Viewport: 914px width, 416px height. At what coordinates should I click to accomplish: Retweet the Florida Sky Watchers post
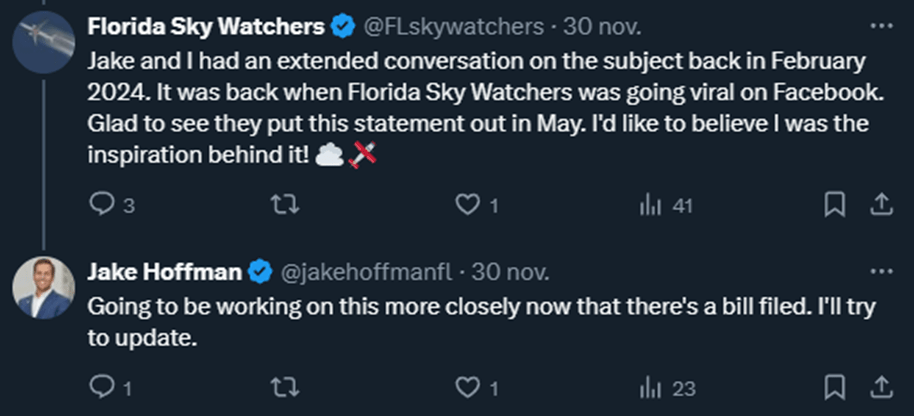click(x=284, y=205)
